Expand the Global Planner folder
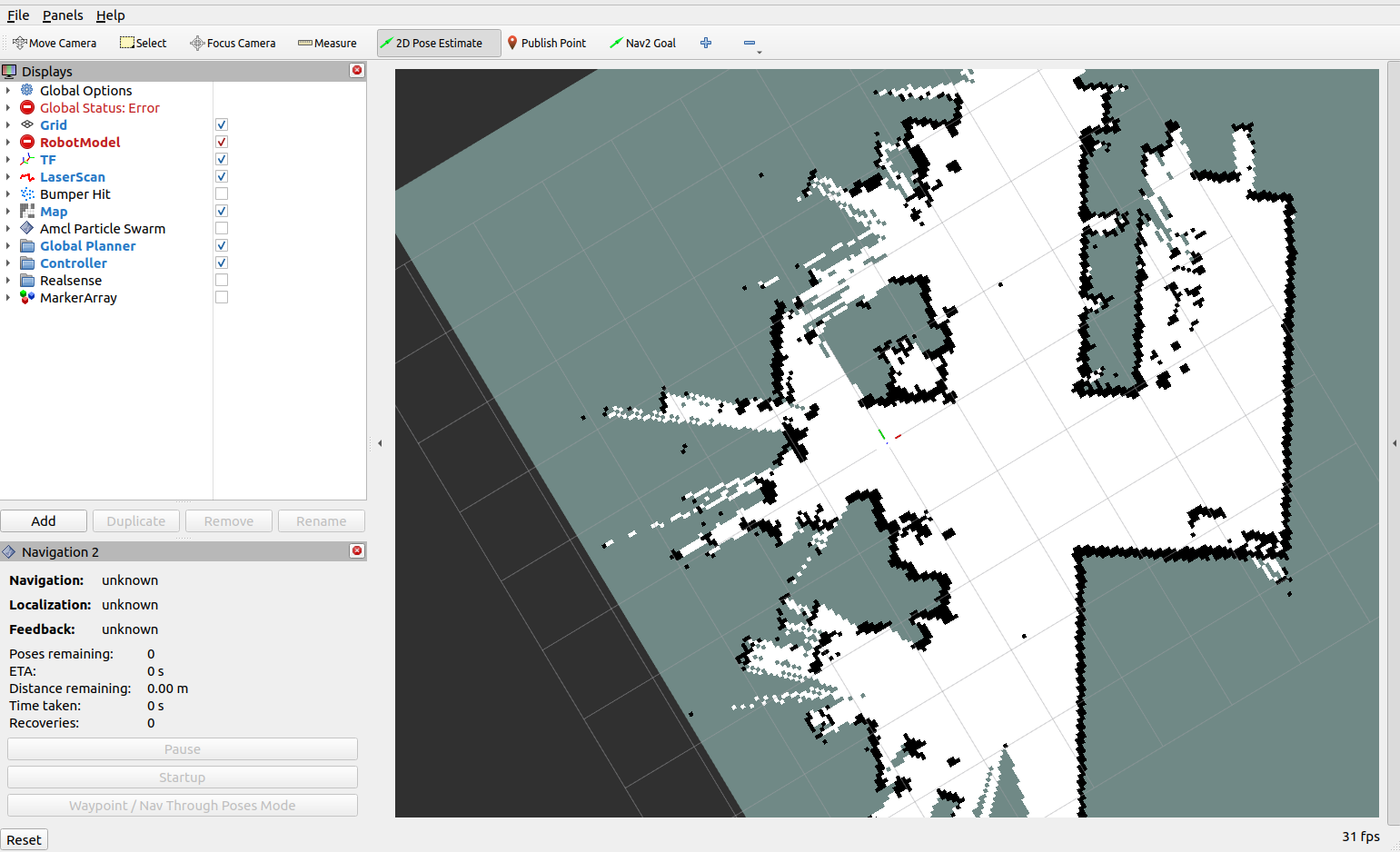The image size is (1400, 852). (8, 245)
